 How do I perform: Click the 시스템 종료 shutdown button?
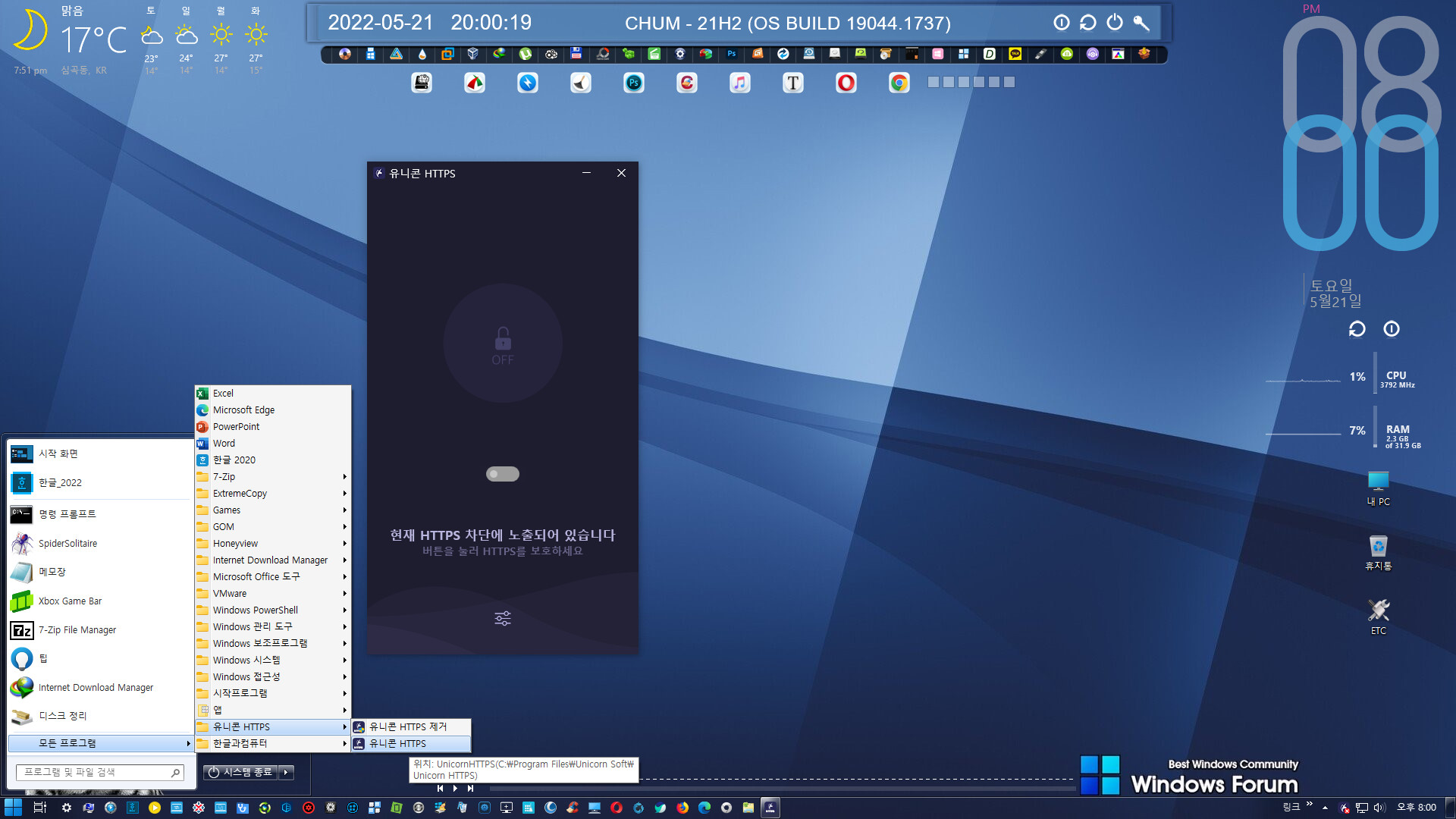(x=241, y=772)
